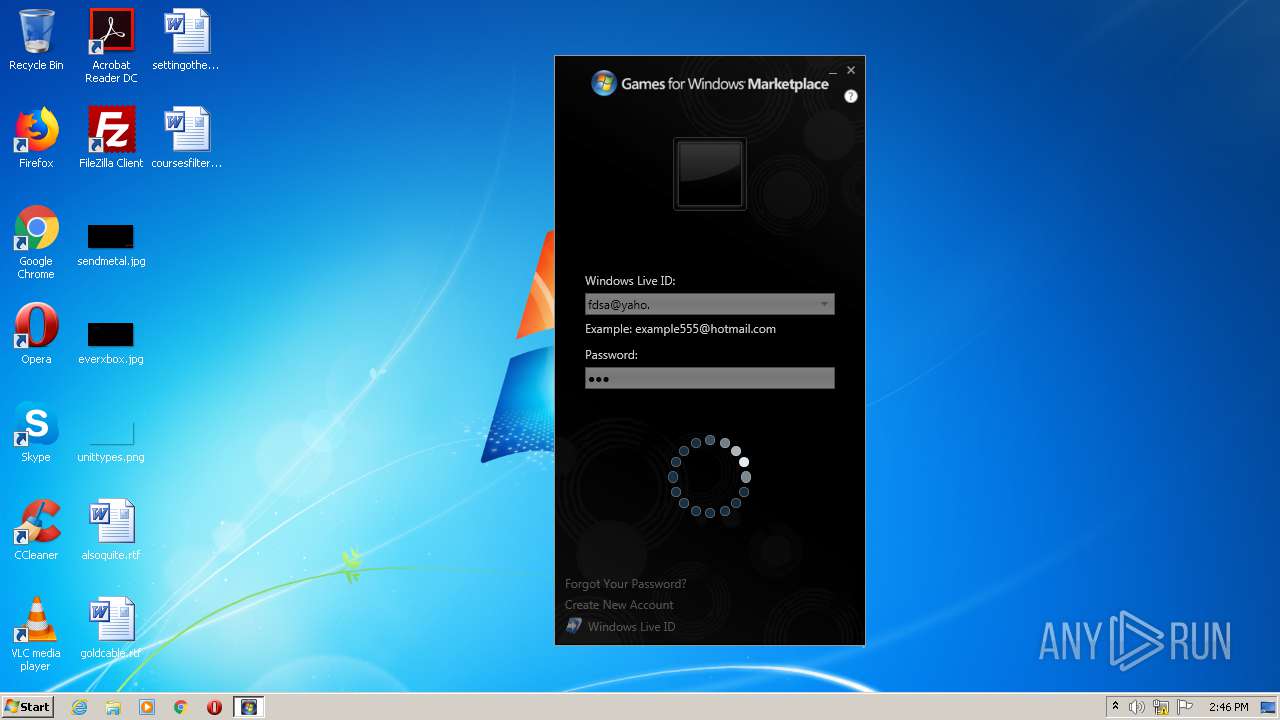Click the gamer picture placeholder tile

[710, 174]
